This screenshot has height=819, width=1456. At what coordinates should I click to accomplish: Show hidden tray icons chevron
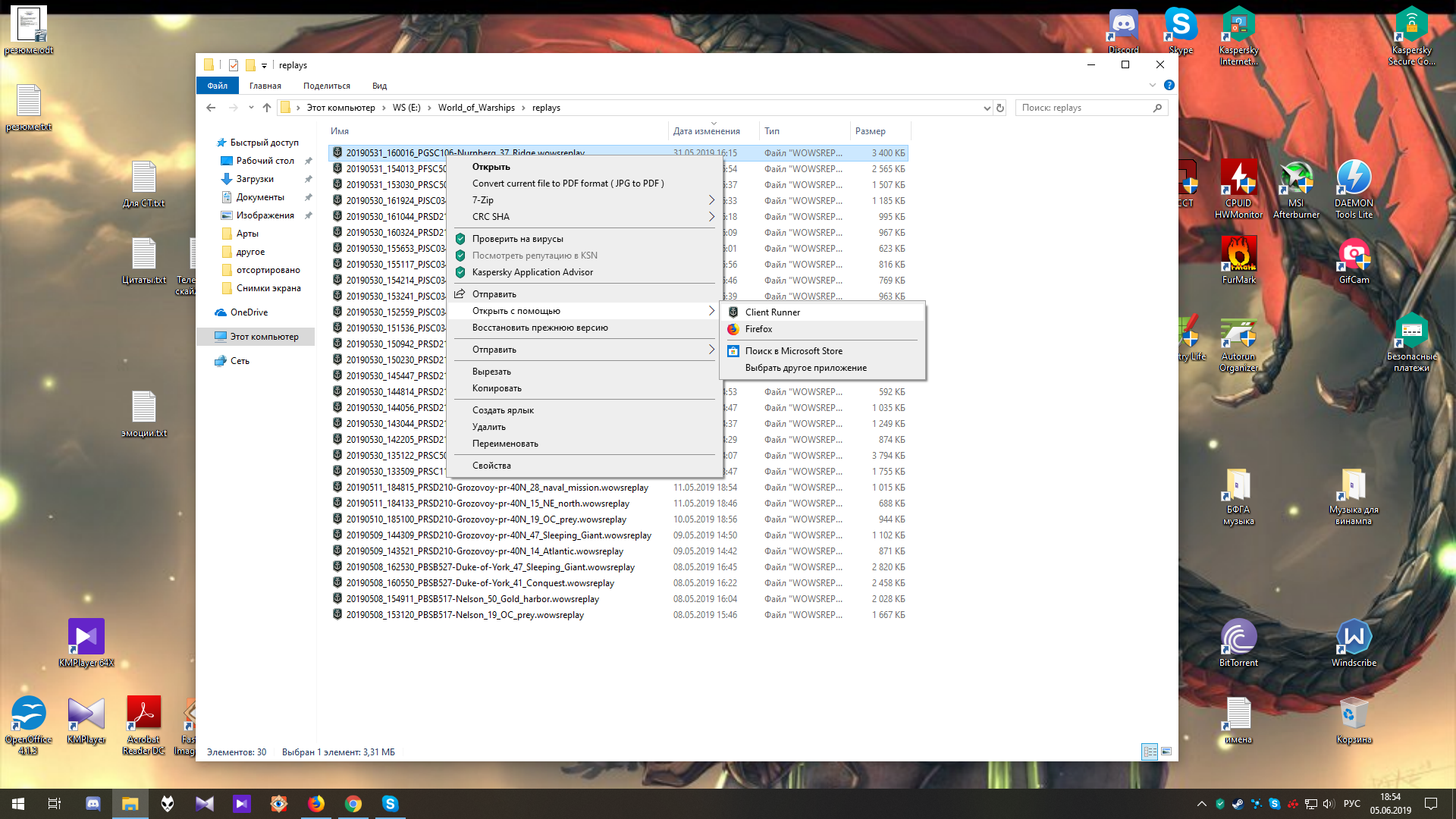click(1201, 804)
